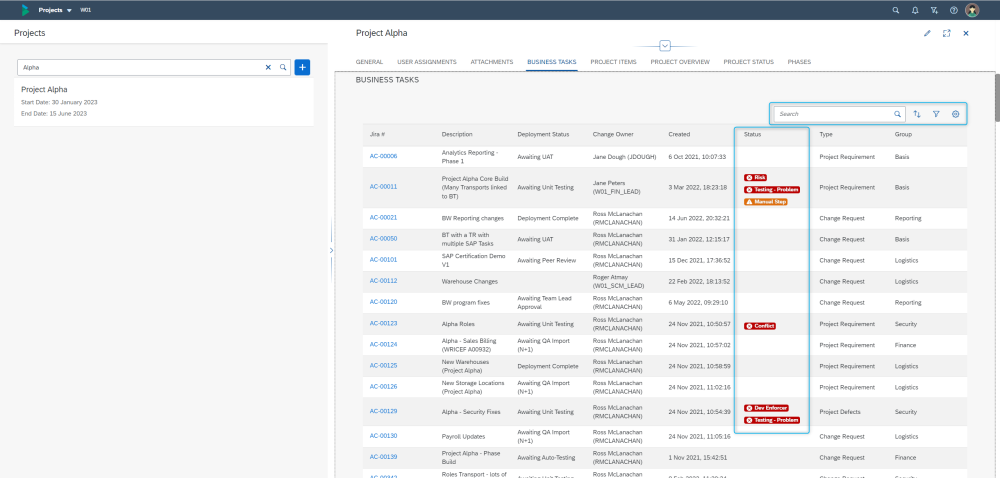This screenshot has height=478, width=1000.
Task: Open the user profile avatar
Action: point(971,10)
